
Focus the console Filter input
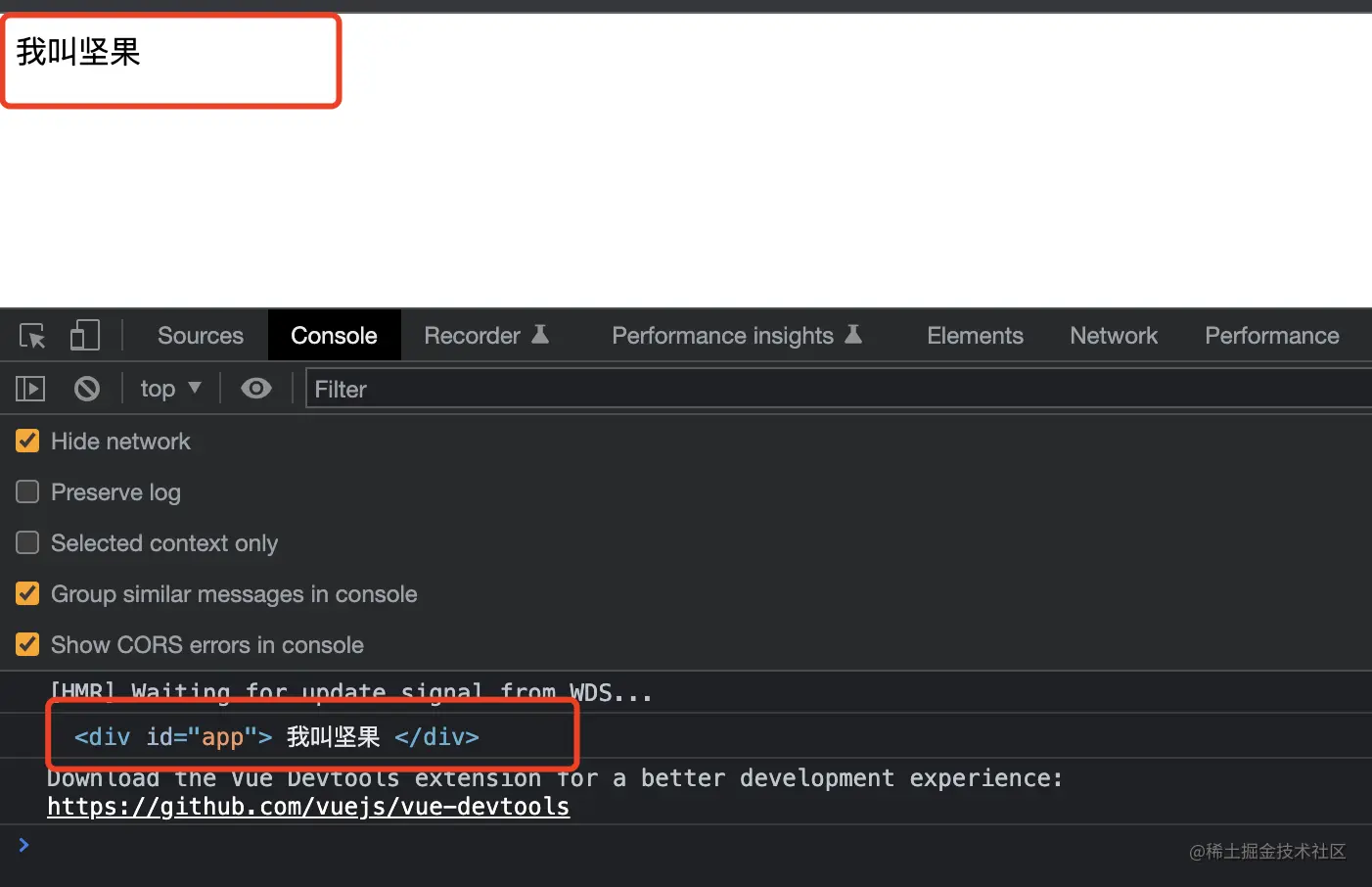pos(839,389)
